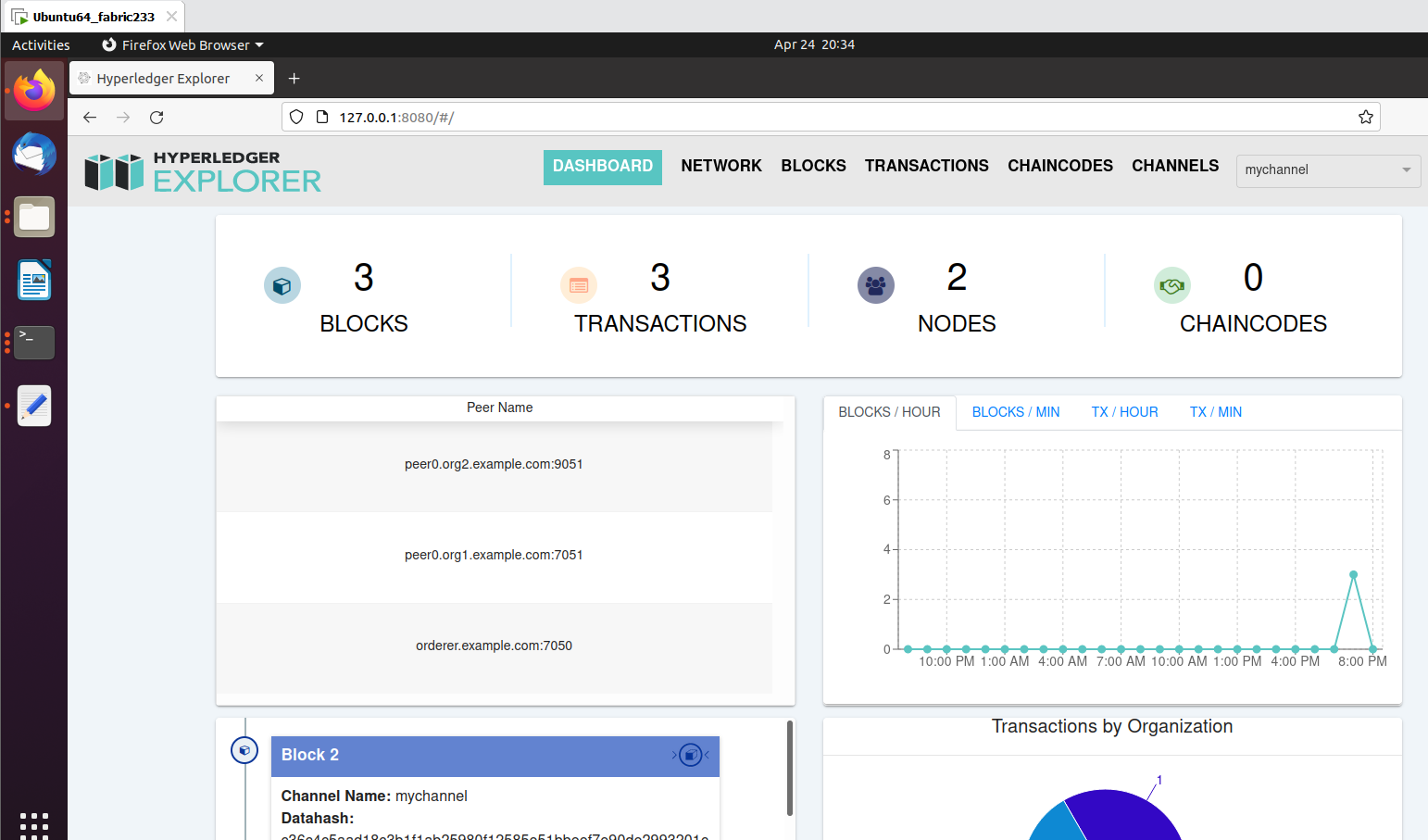
Task: Click the block icon next to Block 2 header
Action: coord(244,750)
